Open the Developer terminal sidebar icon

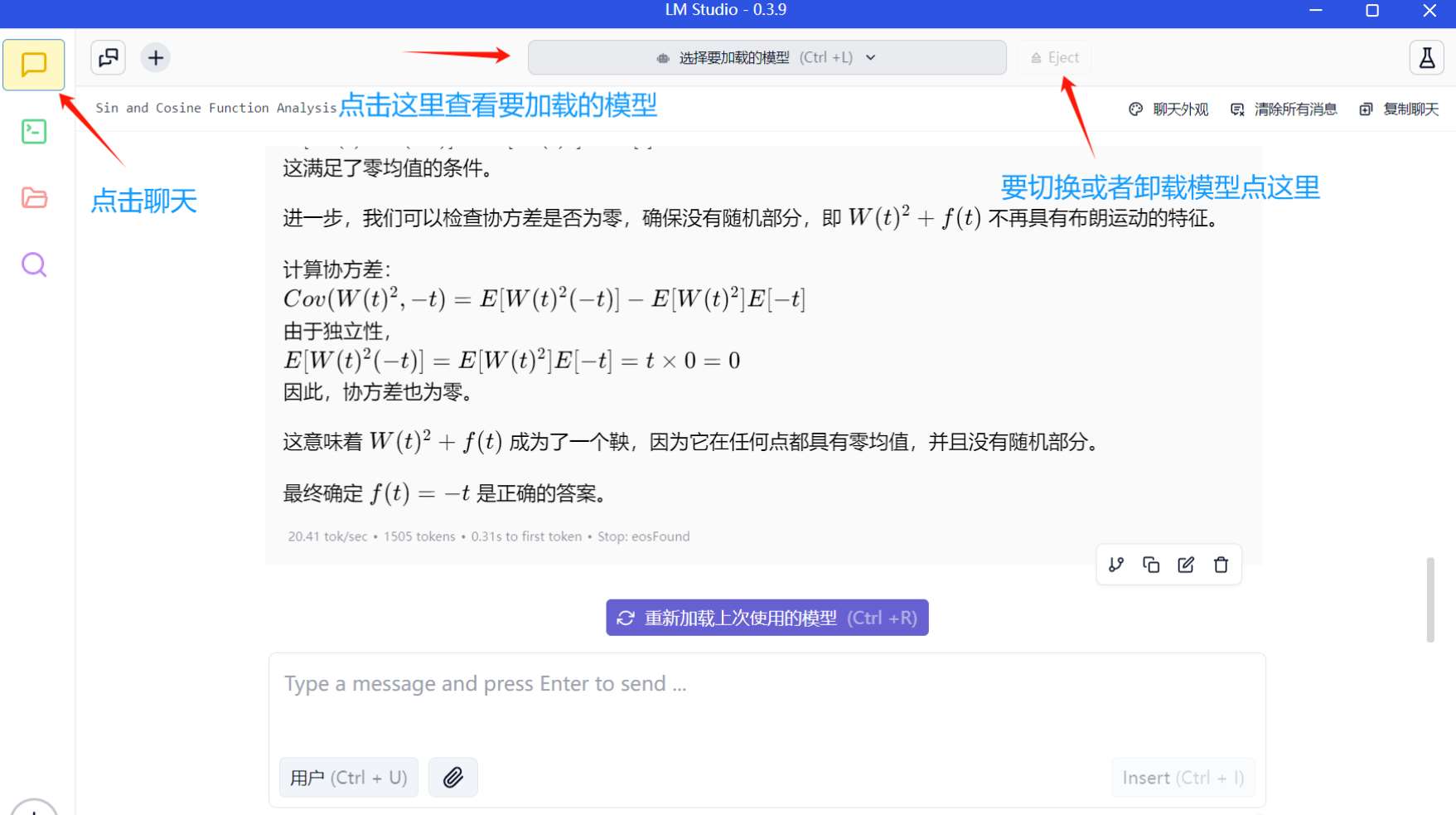pyautogui.click(x=34, y=132)
